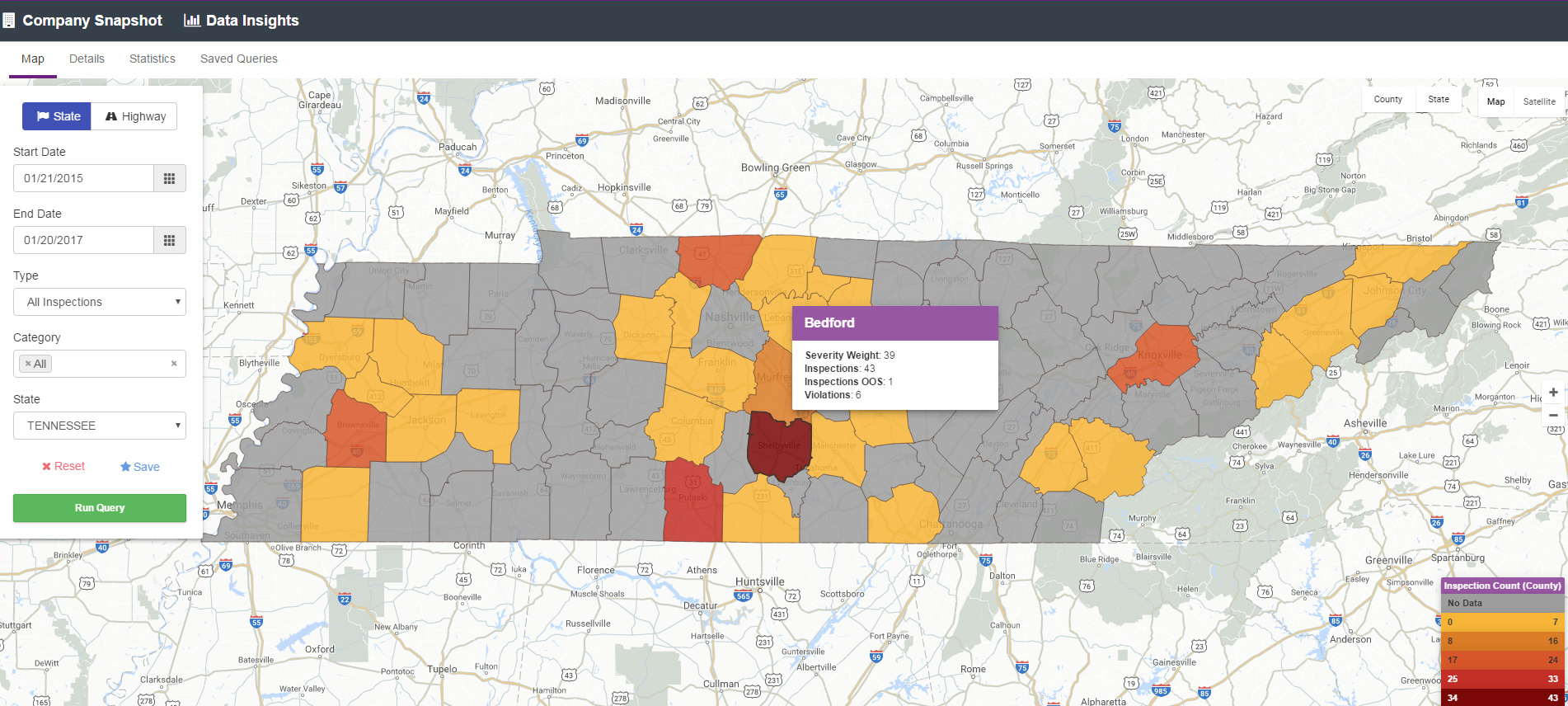The image size is (1568, 706).
Task: Switch to Satellite map view
Action: (1539, 101)
